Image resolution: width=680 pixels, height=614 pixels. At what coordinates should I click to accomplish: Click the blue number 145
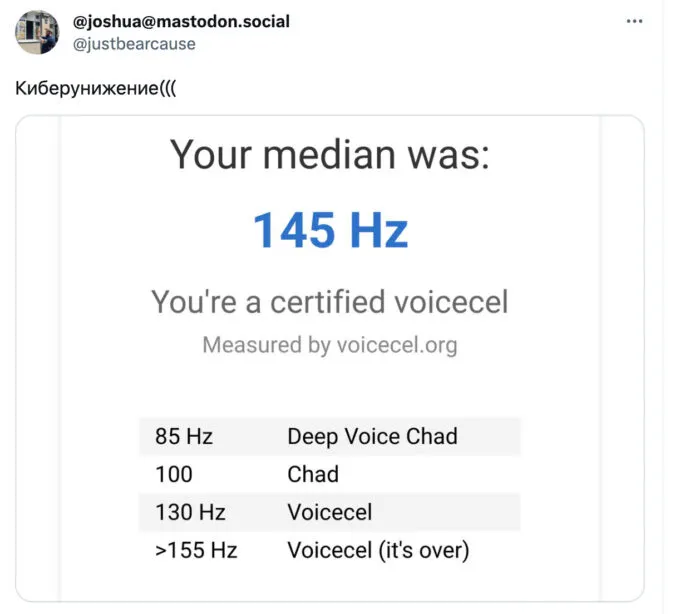(x=293, y=229)
